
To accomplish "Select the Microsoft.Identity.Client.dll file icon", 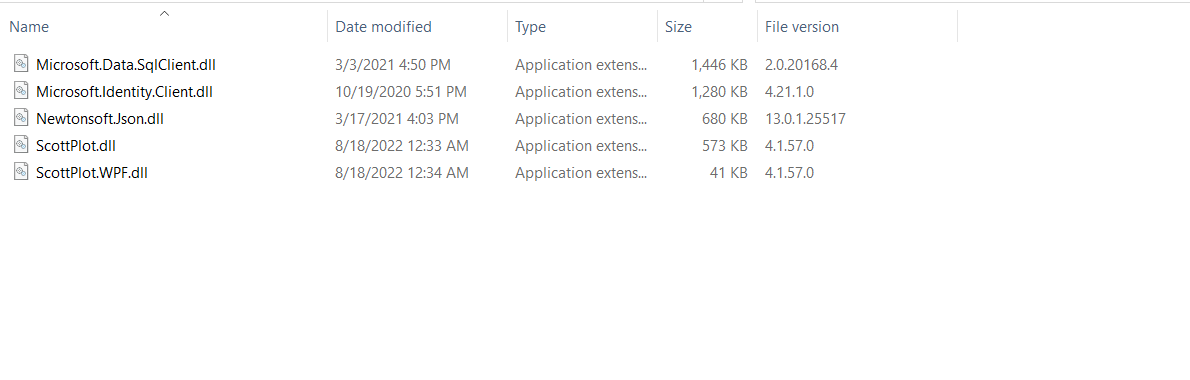I will (x=22, y=92).
